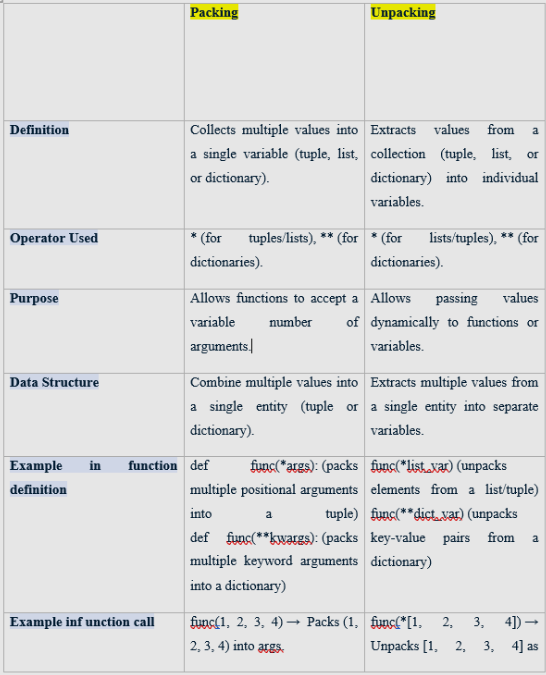Place cursor in 'Collects multiple values' packing definition
Screen dimensions: 546x675
(274, 154)
